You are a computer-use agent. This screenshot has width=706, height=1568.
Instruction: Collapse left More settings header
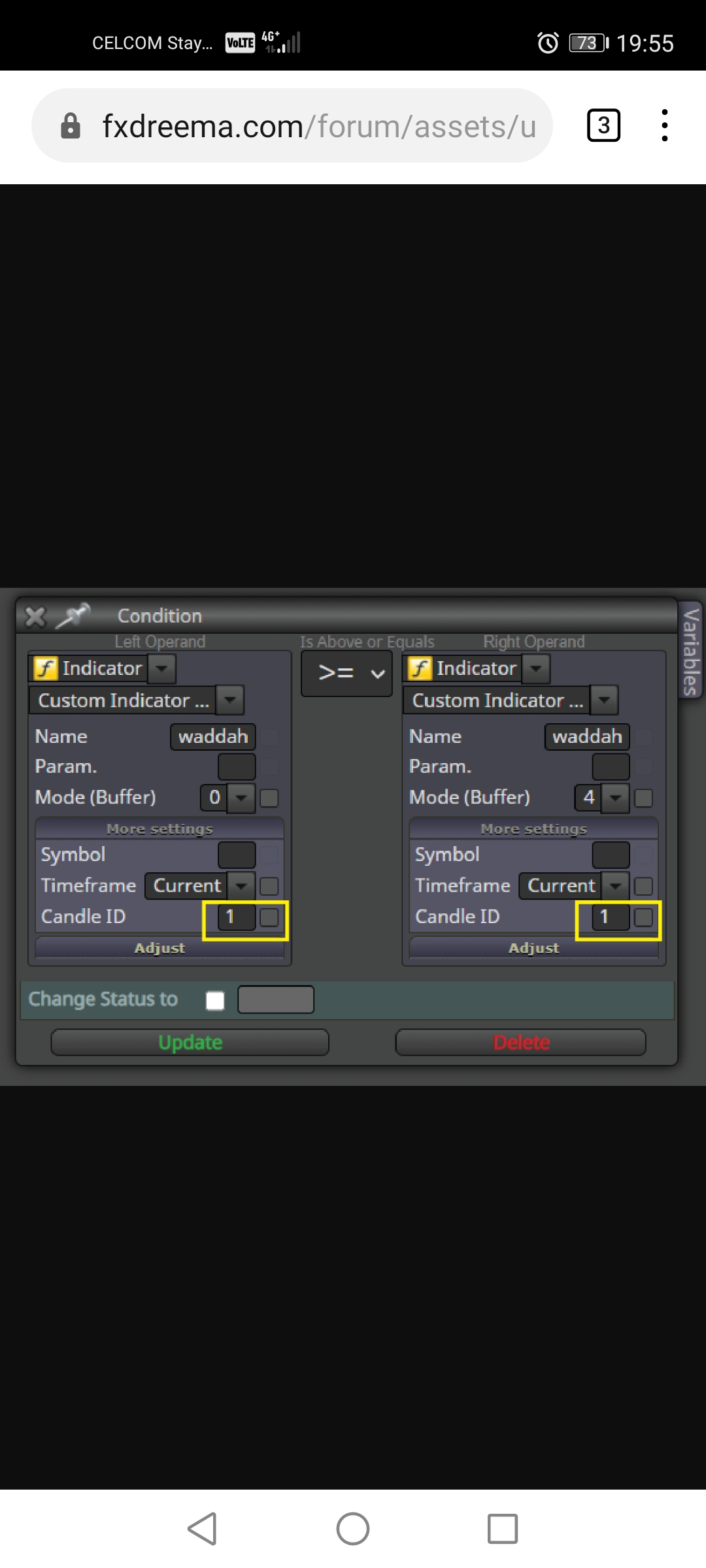point(160,828)
